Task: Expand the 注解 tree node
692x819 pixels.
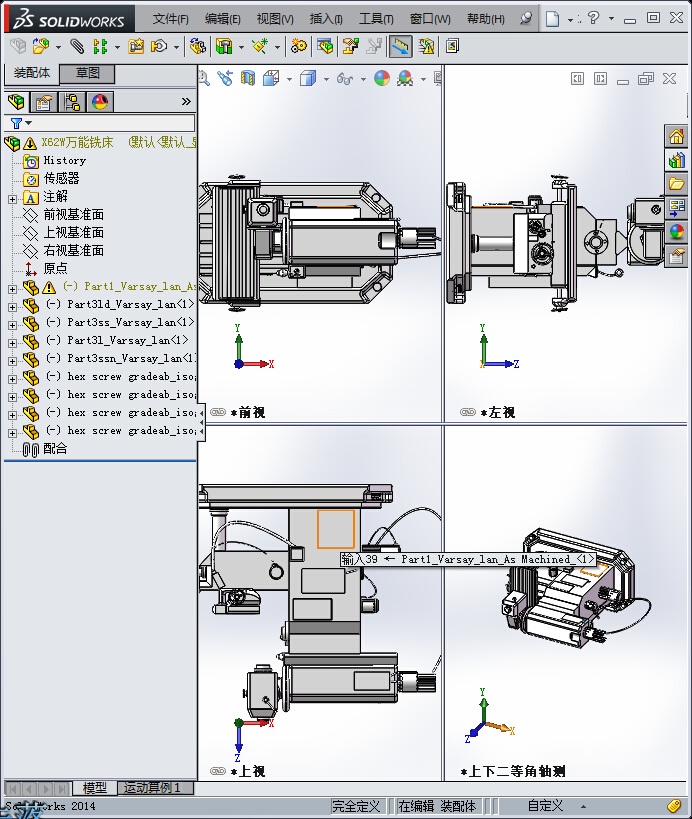Action: coord(13,199)
